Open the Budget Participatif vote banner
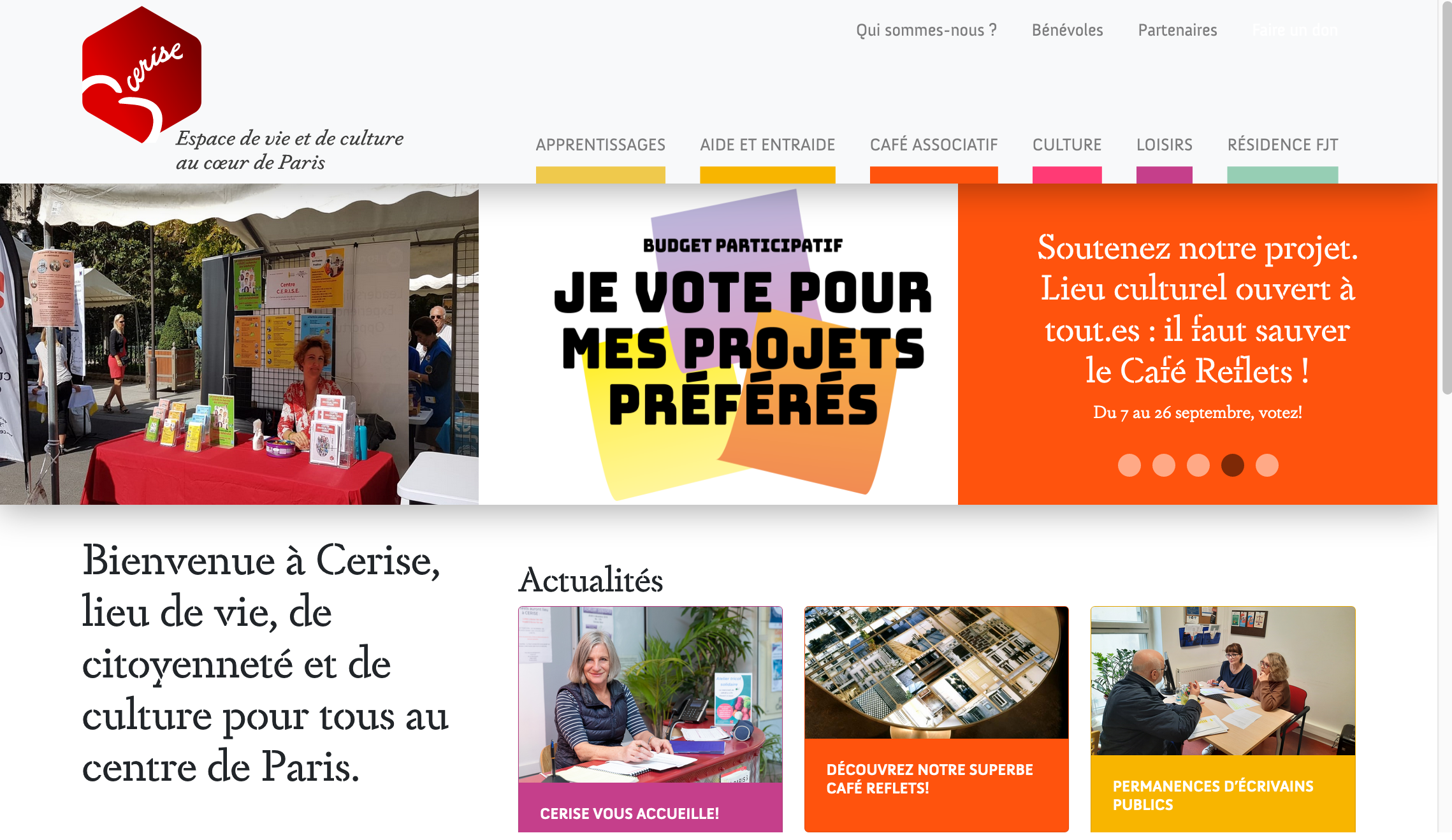The height and width of the screenshot is (840, 1452). point(718,344)
